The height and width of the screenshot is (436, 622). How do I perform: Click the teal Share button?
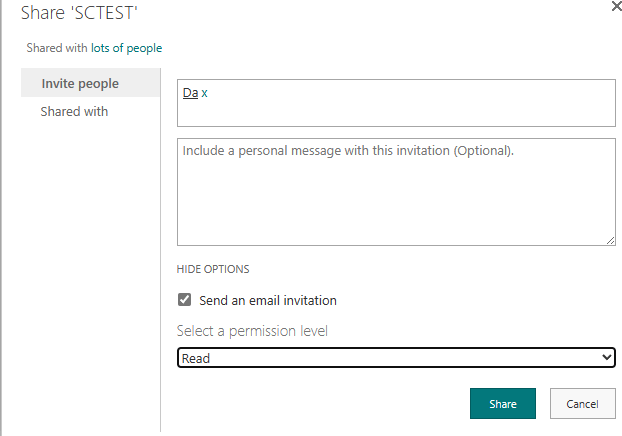503,403
